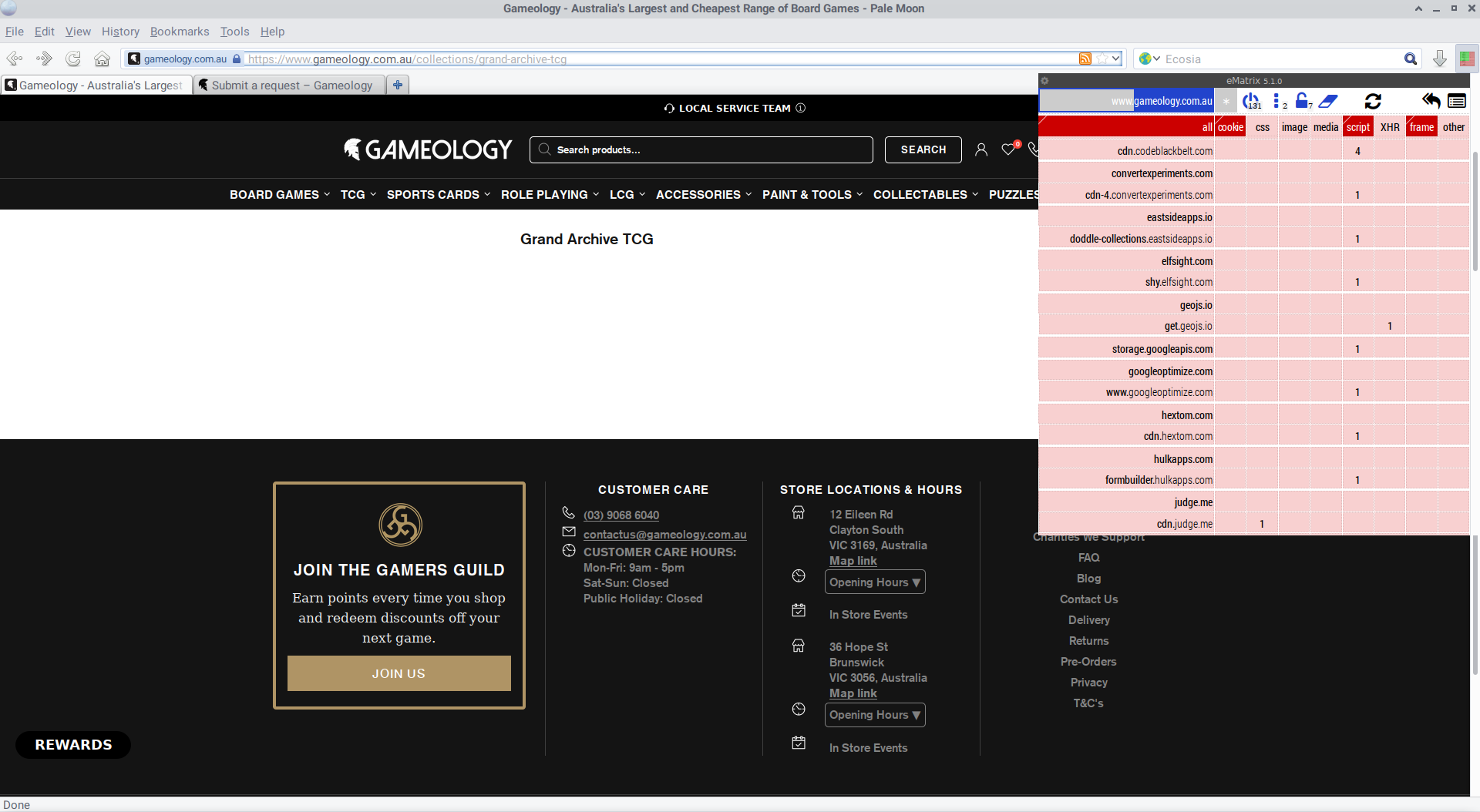
Task: Click the JOIN US button
Action: (x=399, y=673)
